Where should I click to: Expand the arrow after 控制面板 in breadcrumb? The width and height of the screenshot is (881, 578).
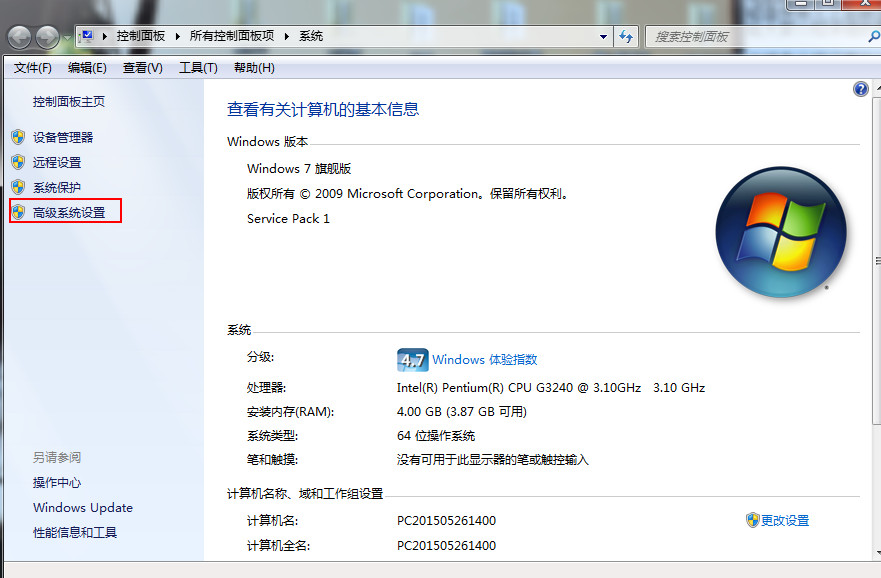(179, 37)
